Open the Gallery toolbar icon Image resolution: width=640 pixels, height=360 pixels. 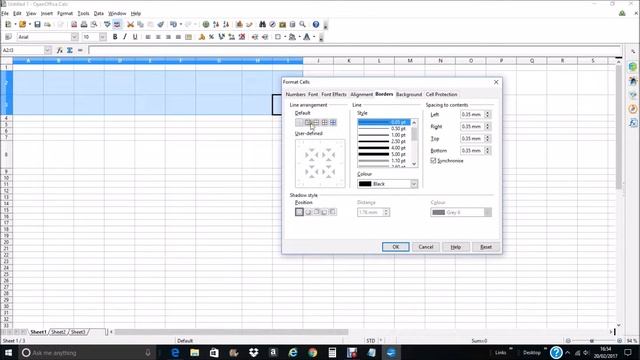282,24
